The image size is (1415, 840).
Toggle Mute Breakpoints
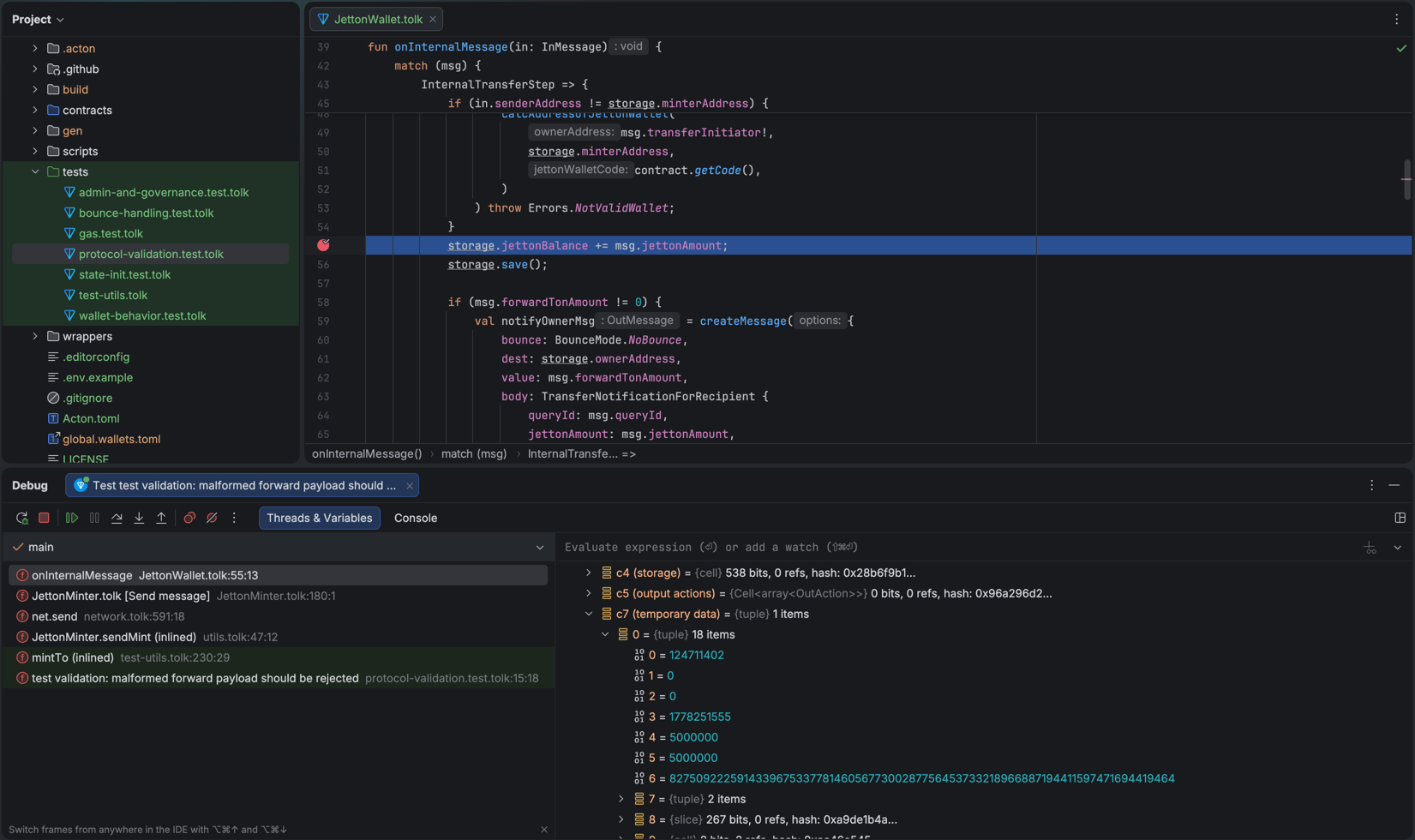coord(212,518)
